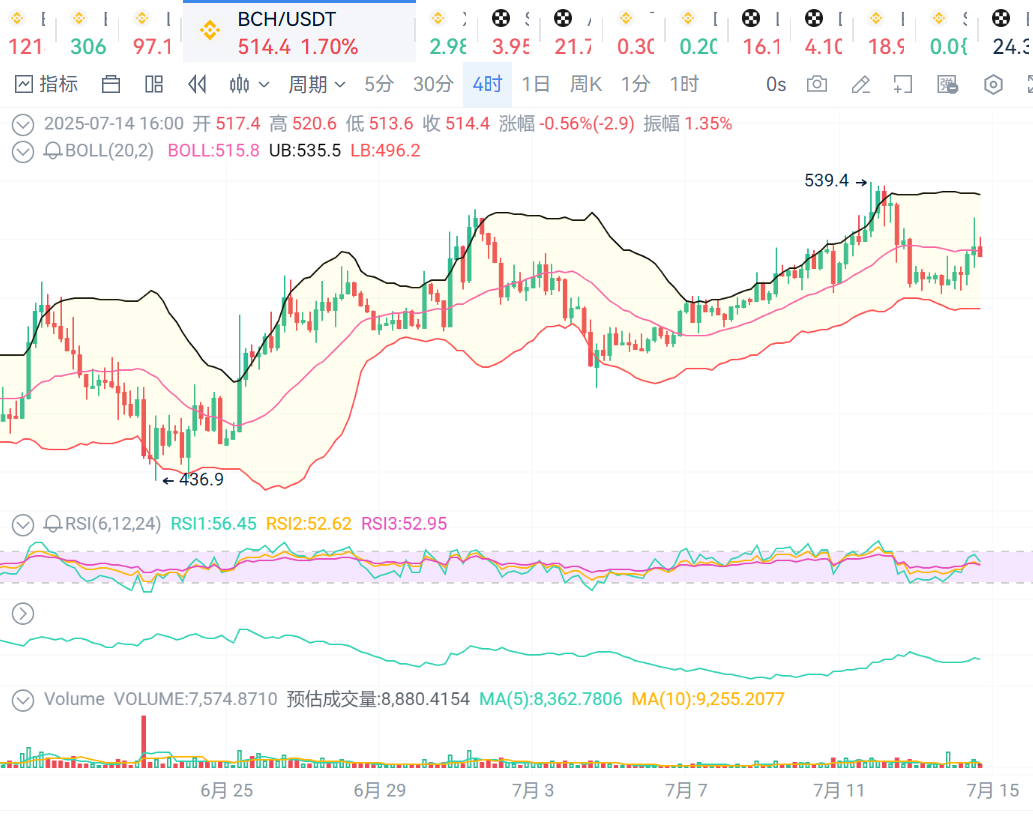Open the ticker tab priced 4.10
Viewport: 1033px width, 816px height.
click(824, 32)
